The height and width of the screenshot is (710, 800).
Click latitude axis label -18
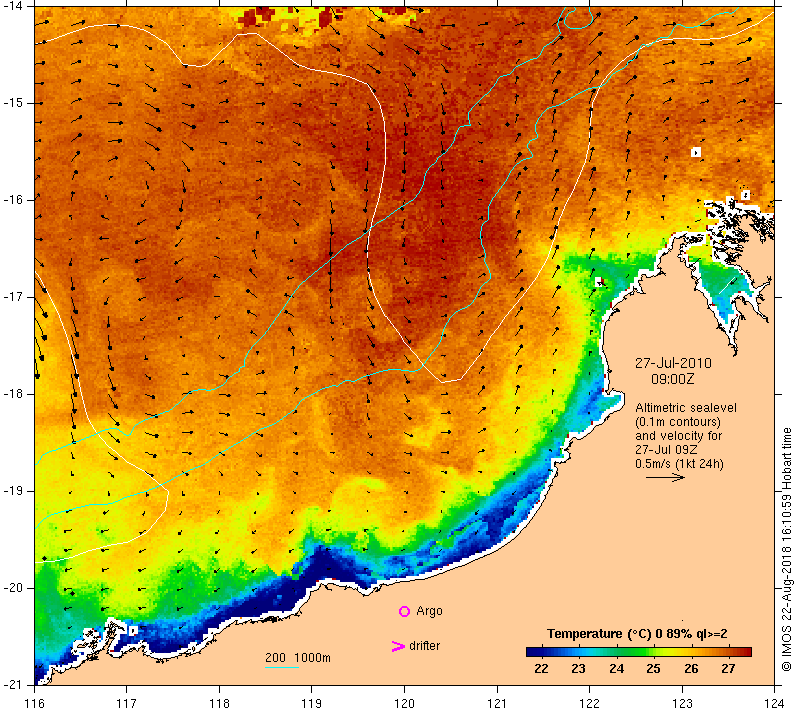[12, 394]
